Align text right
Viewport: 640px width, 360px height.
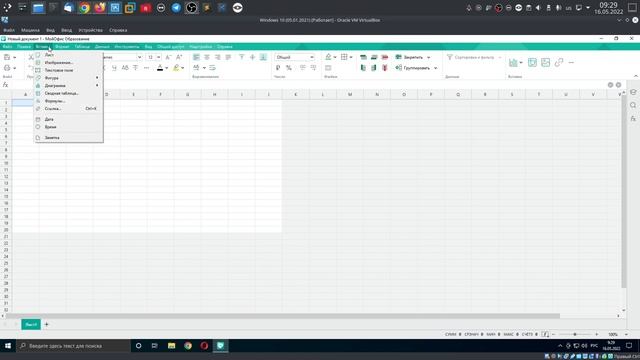[218, 57]
